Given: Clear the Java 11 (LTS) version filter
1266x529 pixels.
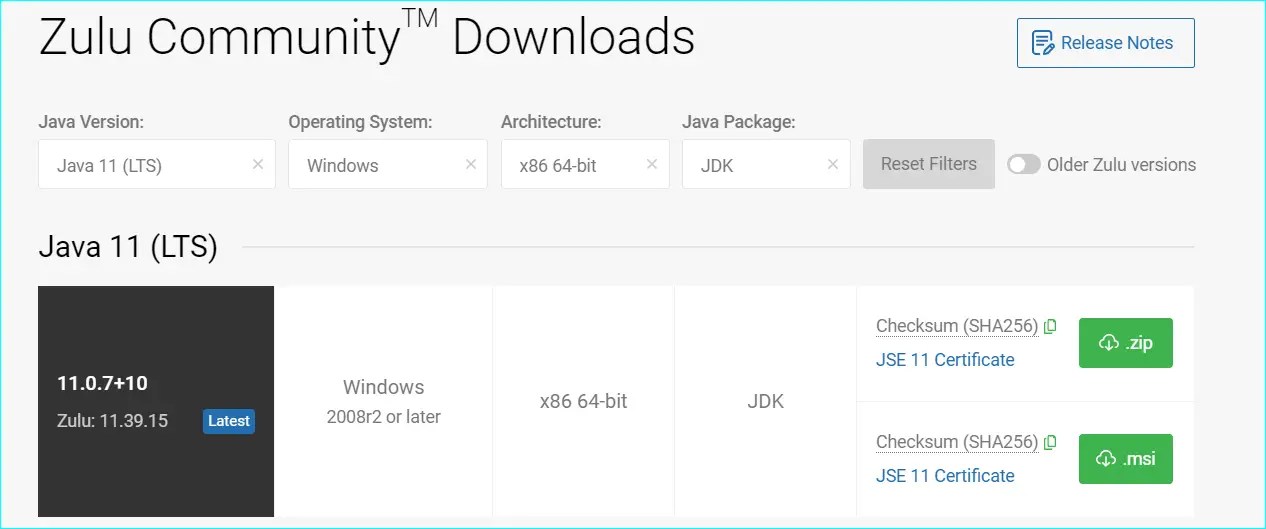Looking at the screenshot, I should [258, 165].
